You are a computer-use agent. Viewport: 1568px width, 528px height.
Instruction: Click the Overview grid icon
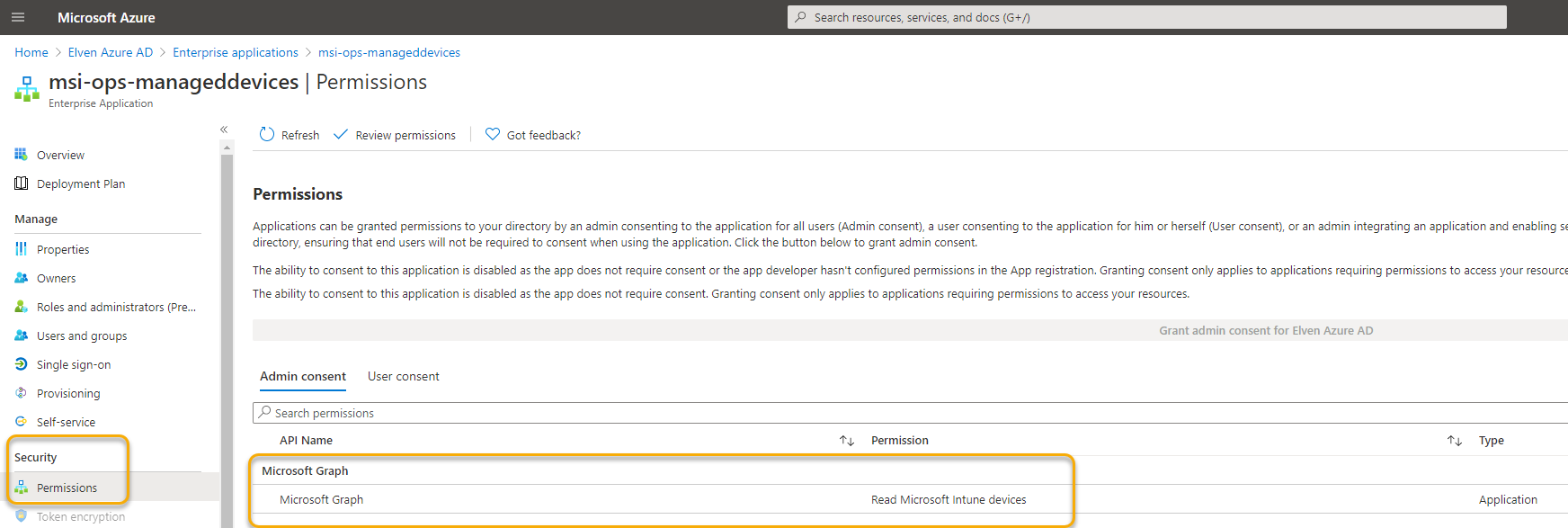click(21, 155)
